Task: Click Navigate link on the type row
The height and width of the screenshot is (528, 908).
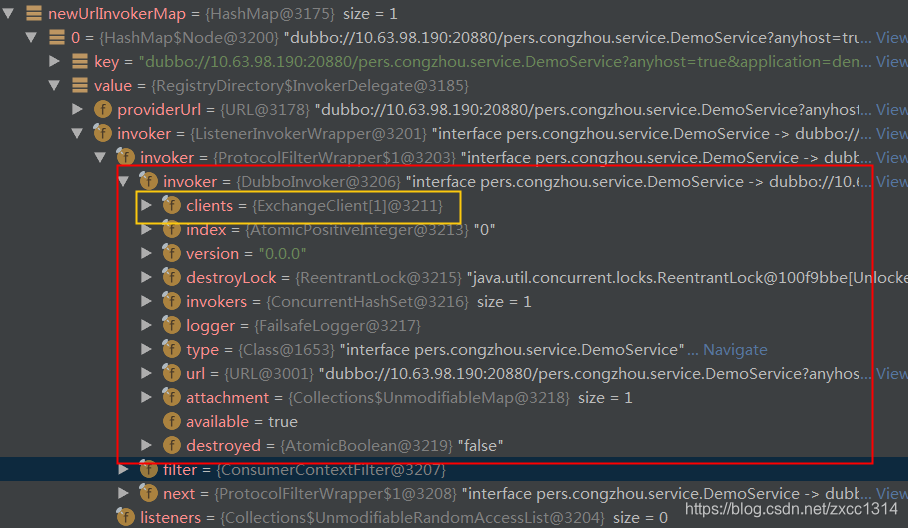Action: coord(735,350)
